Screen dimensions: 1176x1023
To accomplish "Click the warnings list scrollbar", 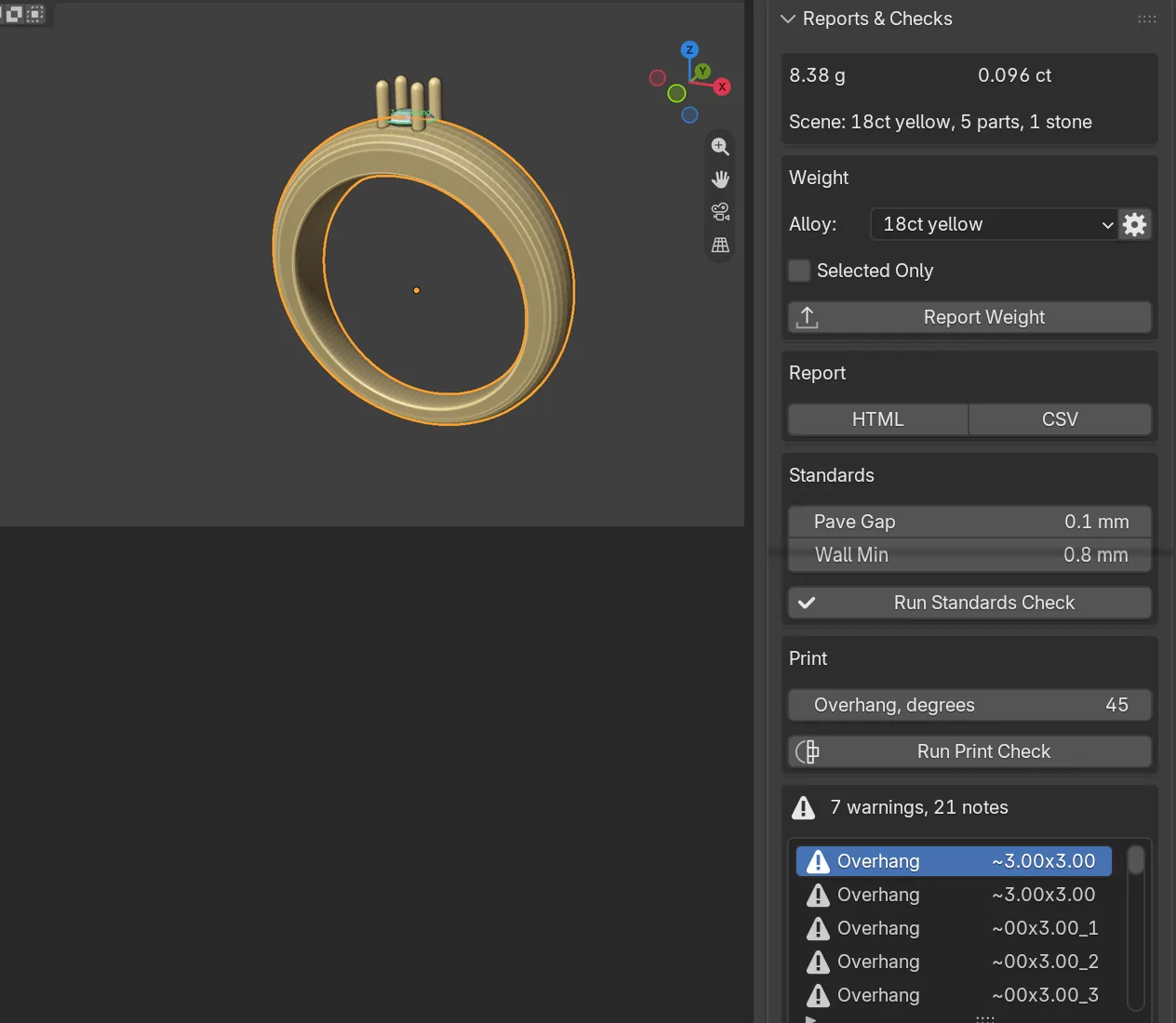I will point(1136,860).
